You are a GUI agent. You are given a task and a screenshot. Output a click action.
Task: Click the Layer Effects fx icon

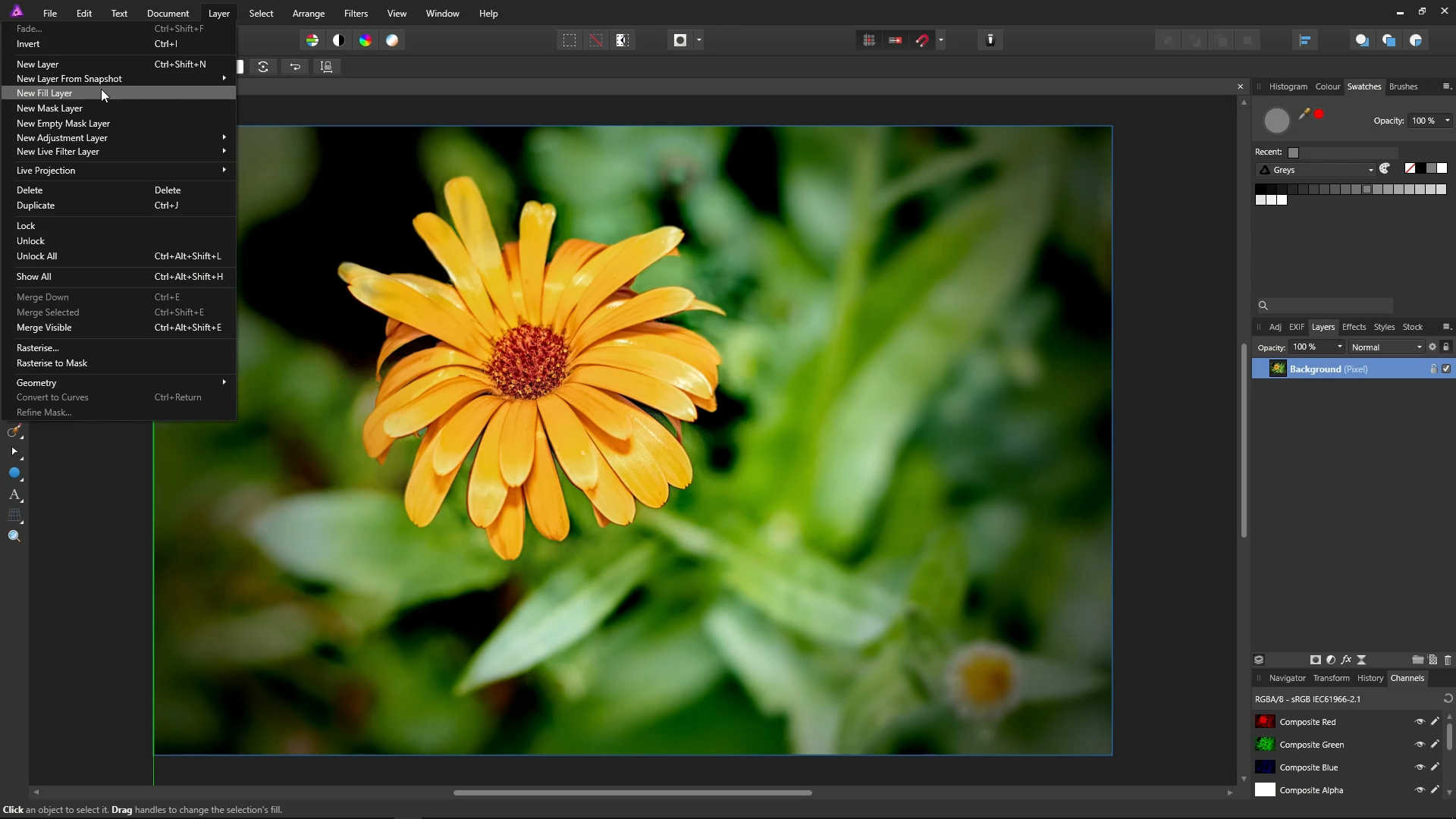tap(1346, 660)
